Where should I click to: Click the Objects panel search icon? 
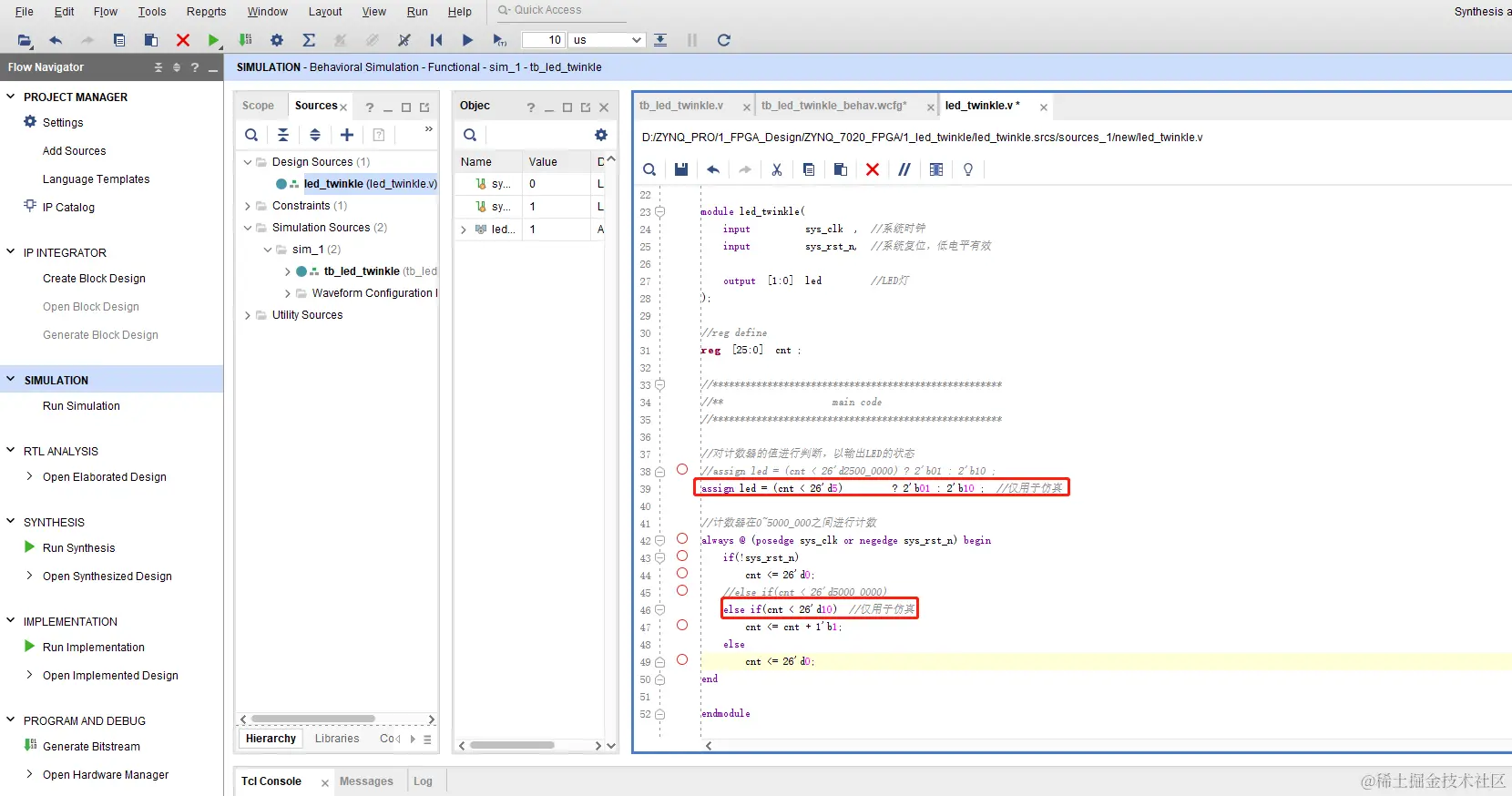[x=470, y=135]
